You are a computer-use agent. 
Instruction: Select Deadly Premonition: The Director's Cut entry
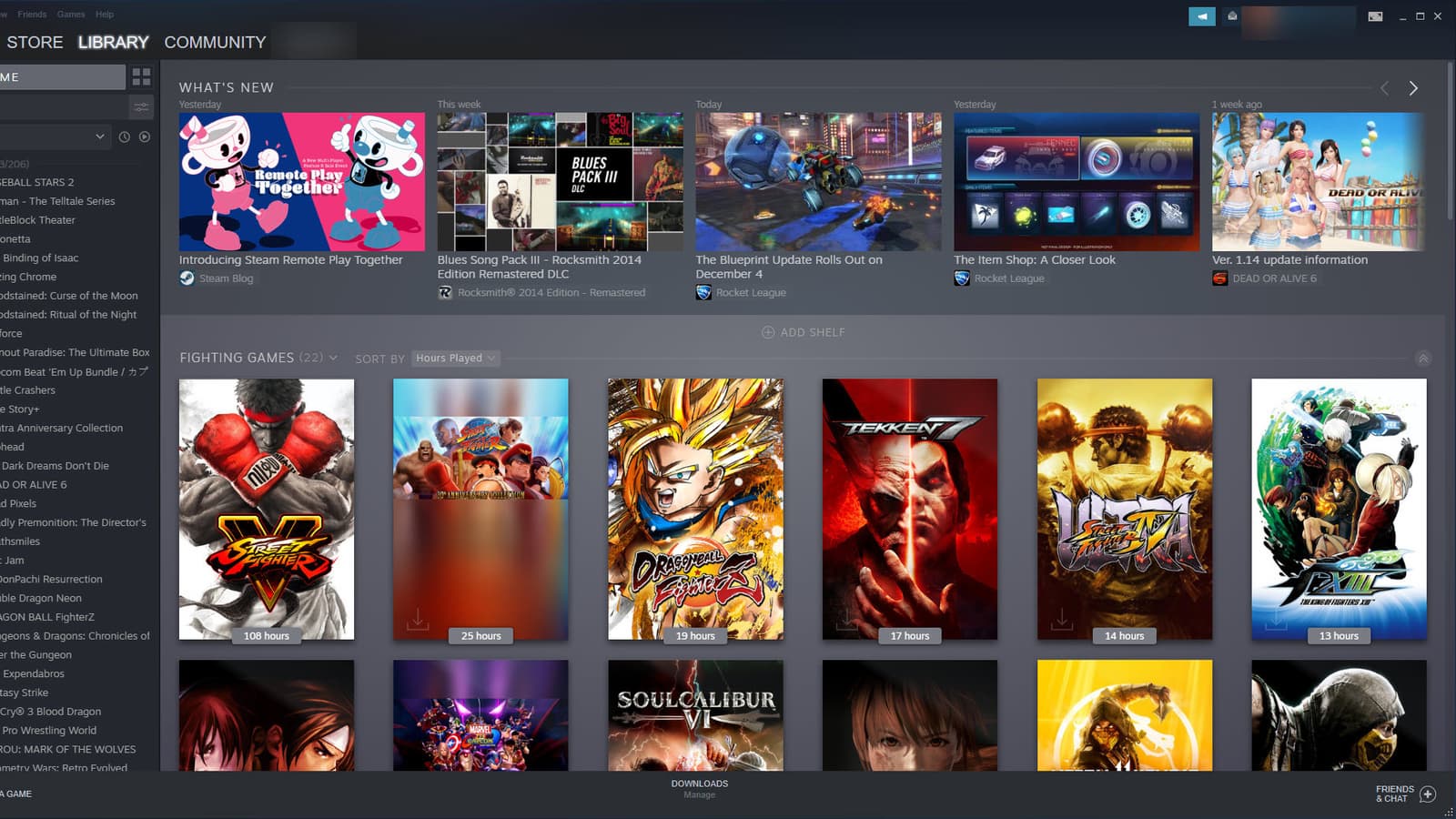pos(73,522)
